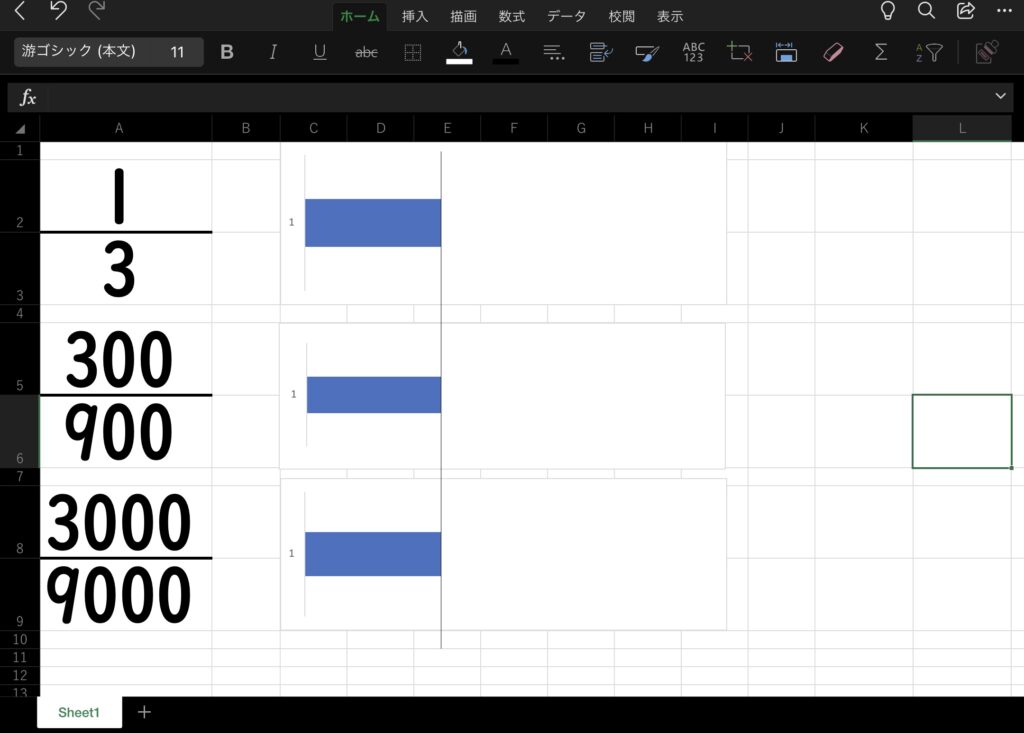The height and width of the screenshot is (733, 1024).
Task: Select the cell containing 300
Action: click(126, 359)
